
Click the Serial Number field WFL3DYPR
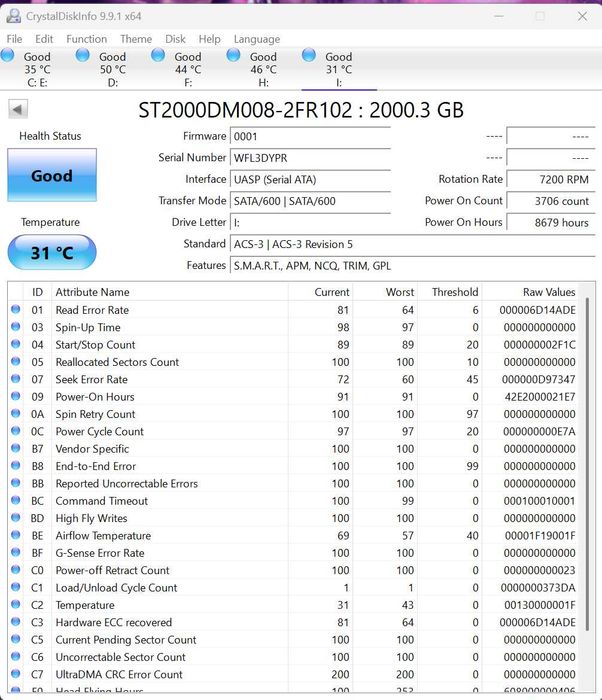coord(310,158)
